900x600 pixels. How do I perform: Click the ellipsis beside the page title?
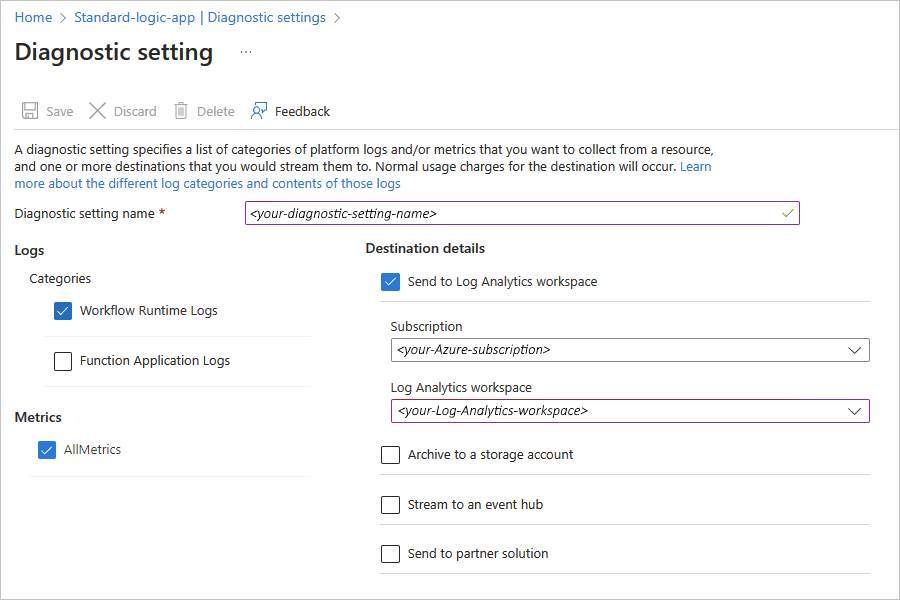click(x=246, y=53)
